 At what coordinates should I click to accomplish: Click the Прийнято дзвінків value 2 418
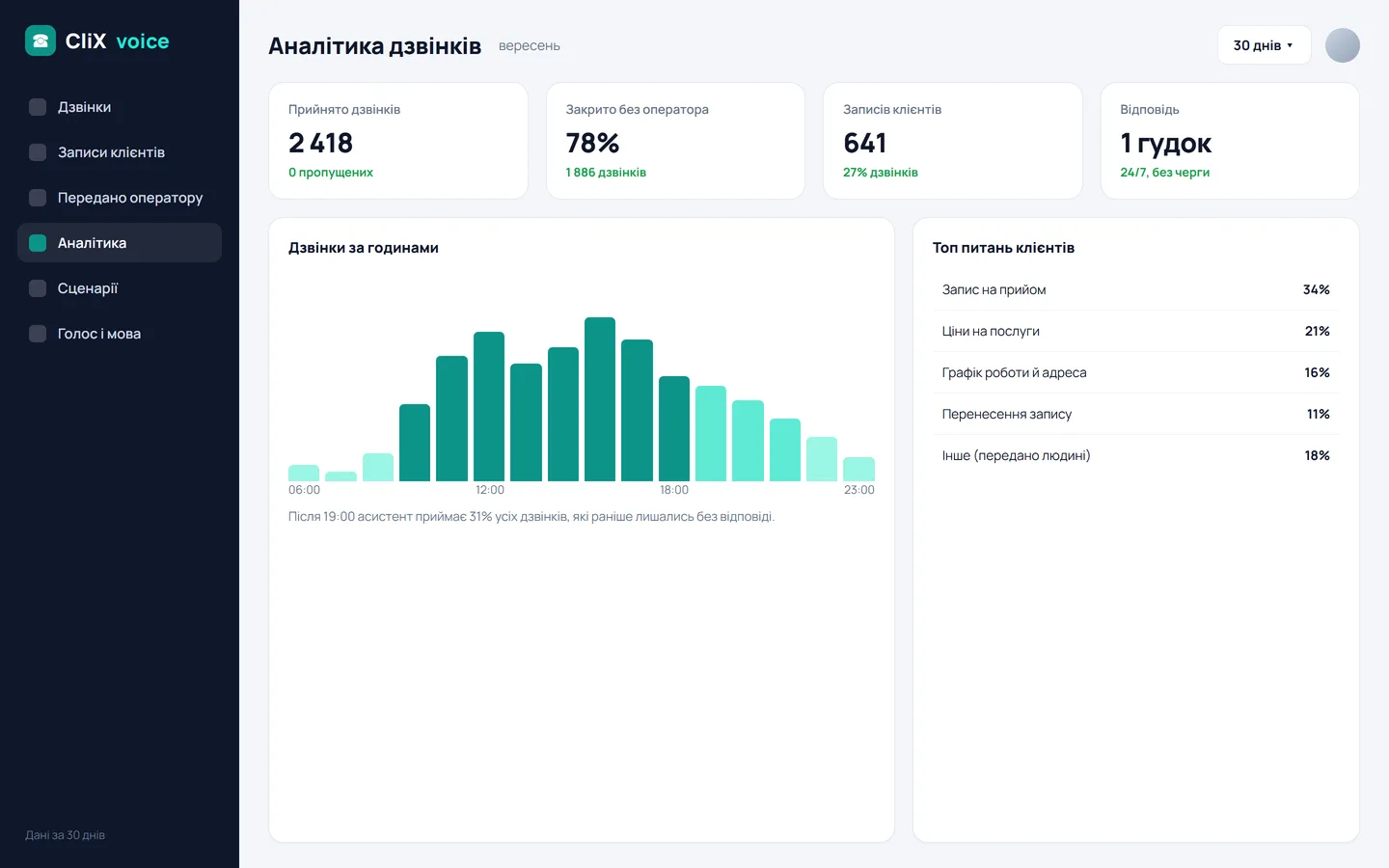coord(321,143)
